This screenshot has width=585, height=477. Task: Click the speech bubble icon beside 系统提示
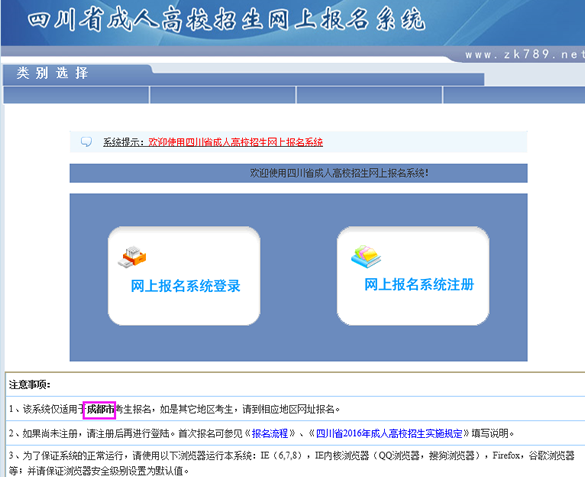point(86,142)
